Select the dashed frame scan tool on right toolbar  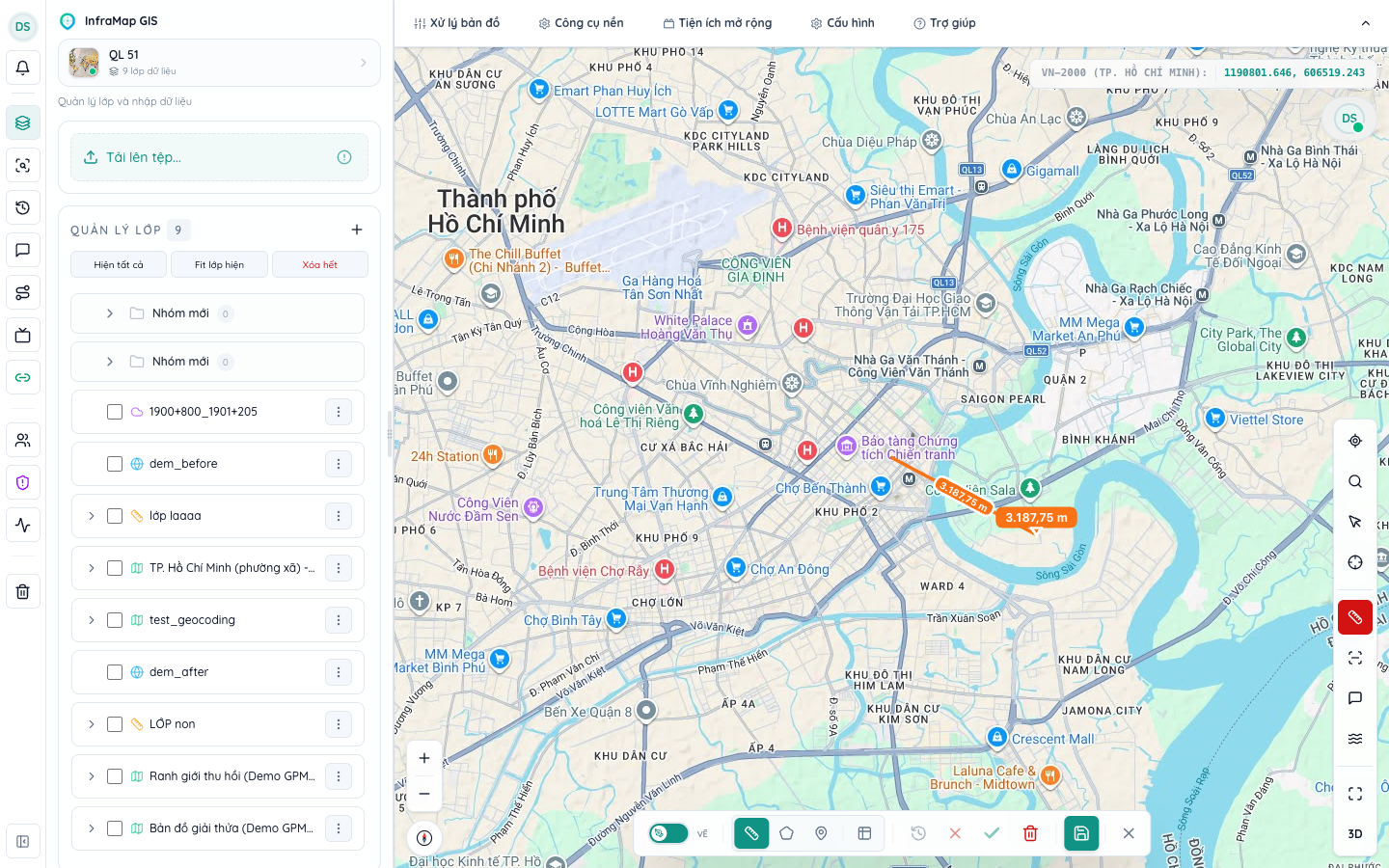tap(1355, 658)
